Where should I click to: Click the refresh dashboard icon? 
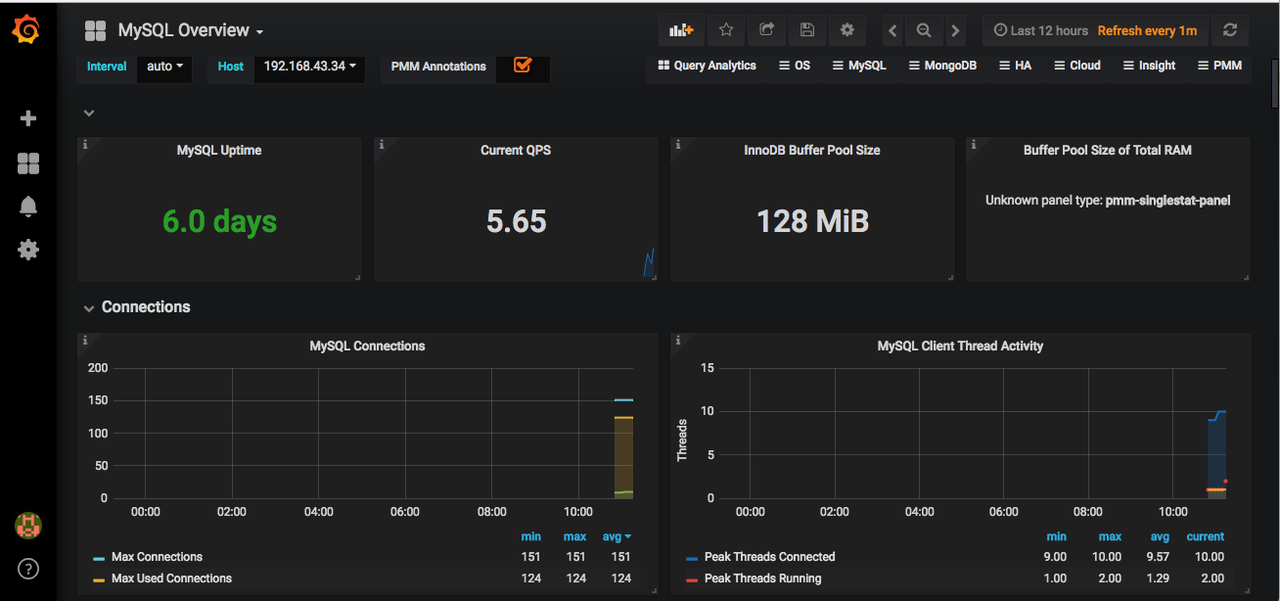[1230, 30]
